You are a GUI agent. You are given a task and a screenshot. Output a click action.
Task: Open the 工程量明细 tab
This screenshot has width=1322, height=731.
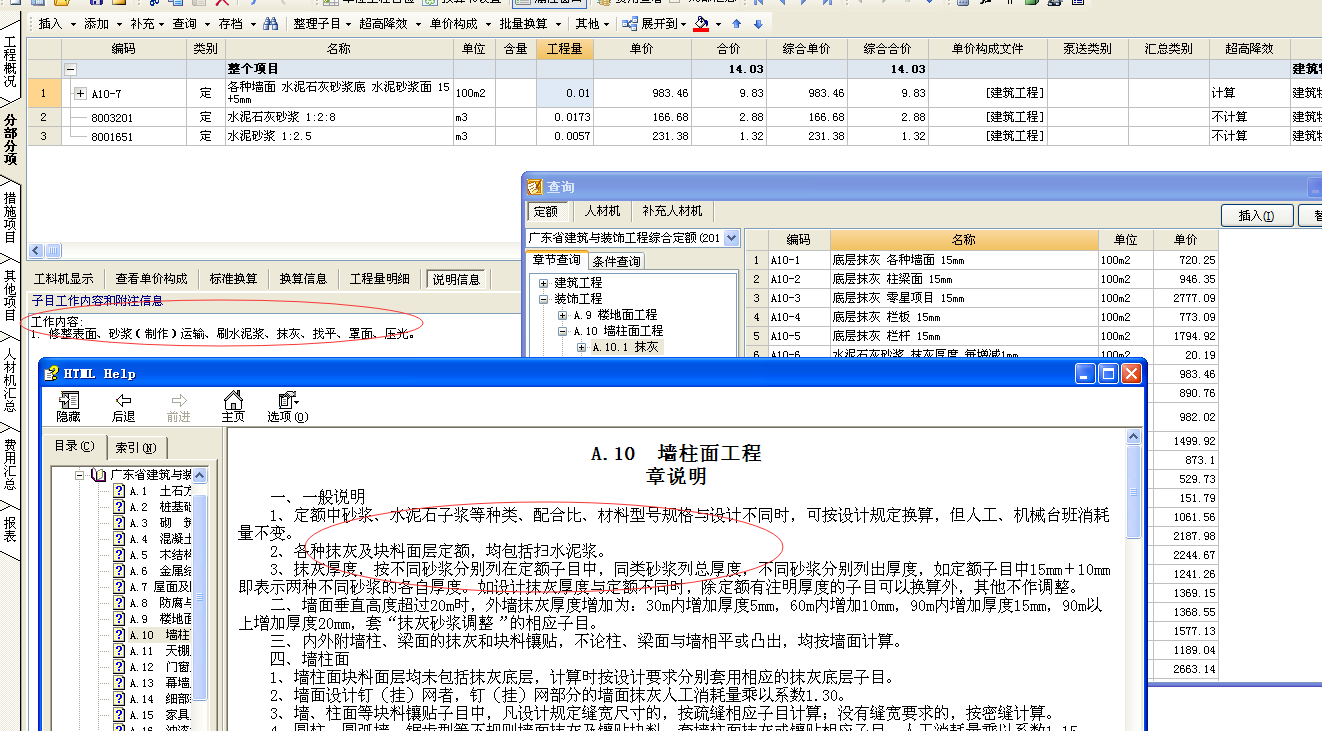[379, 279]
